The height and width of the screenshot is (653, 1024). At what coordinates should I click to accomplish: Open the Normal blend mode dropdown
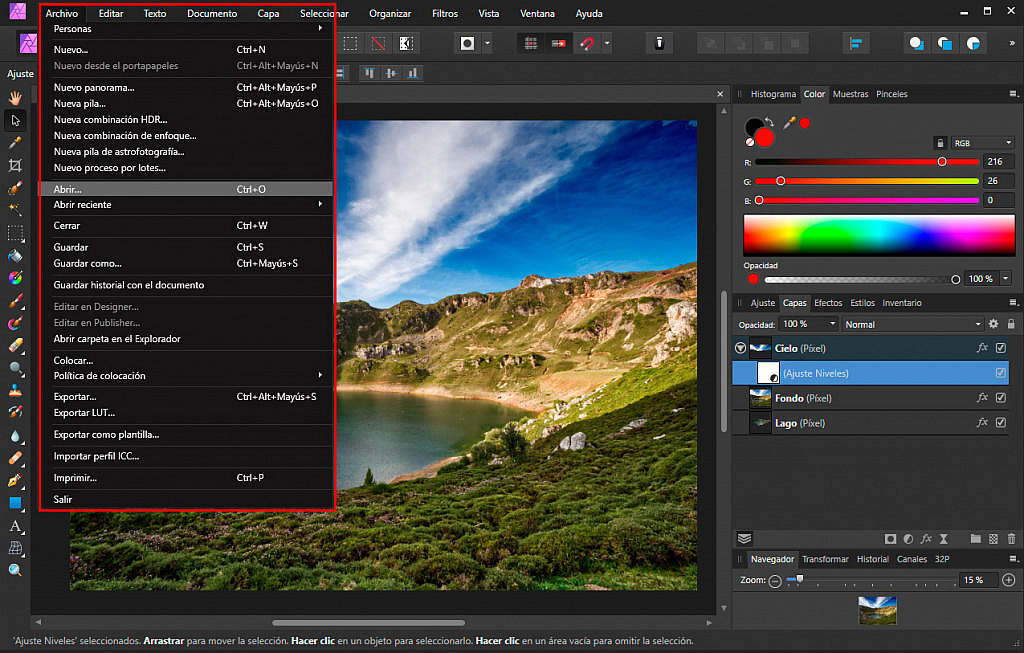coord(912,324)
